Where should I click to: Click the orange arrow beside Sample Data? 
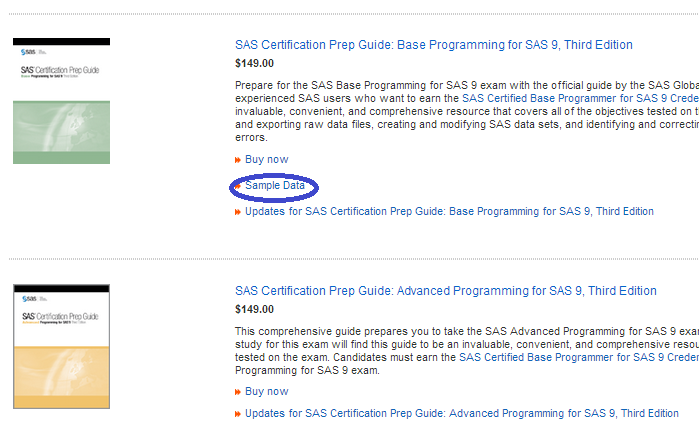click(238, 186)
